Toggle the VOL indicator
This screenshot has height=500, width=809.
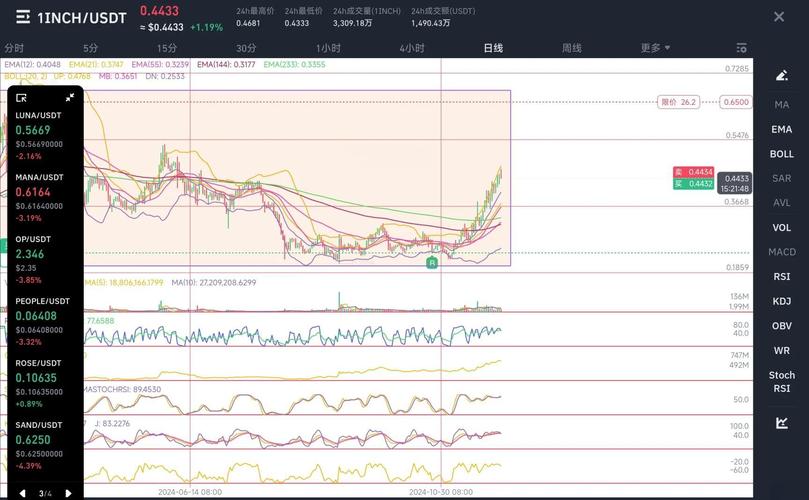click(782, 228)
